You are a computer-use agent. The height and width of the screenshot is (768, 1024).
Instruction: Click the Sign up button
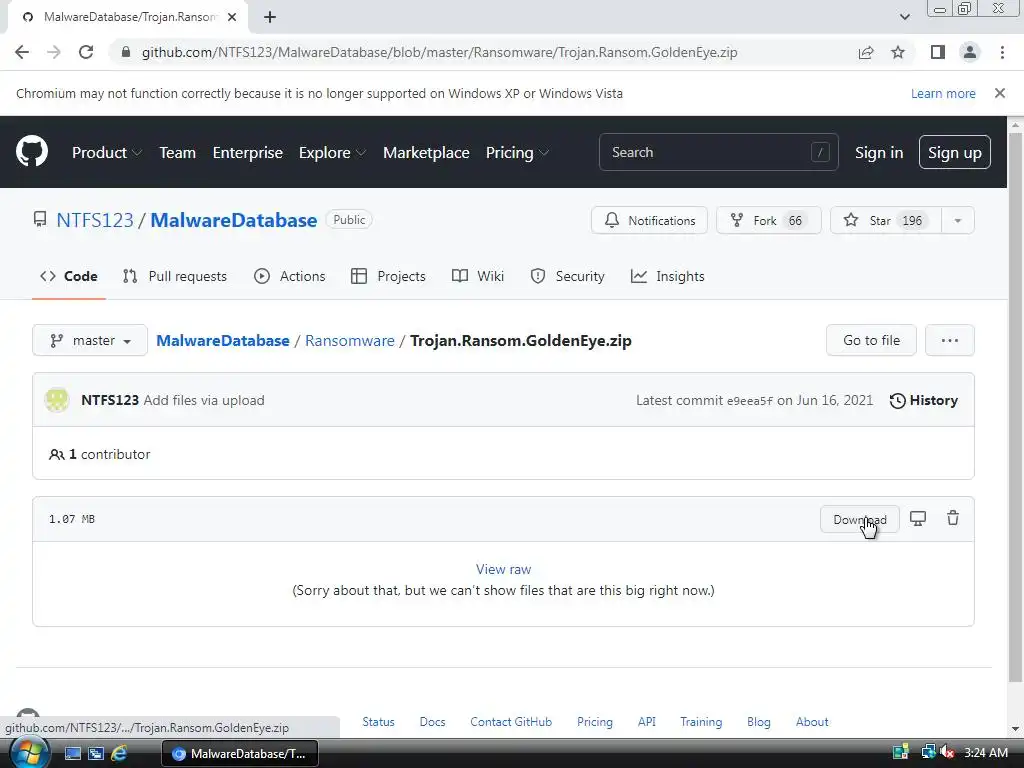(x=954, y=152)
